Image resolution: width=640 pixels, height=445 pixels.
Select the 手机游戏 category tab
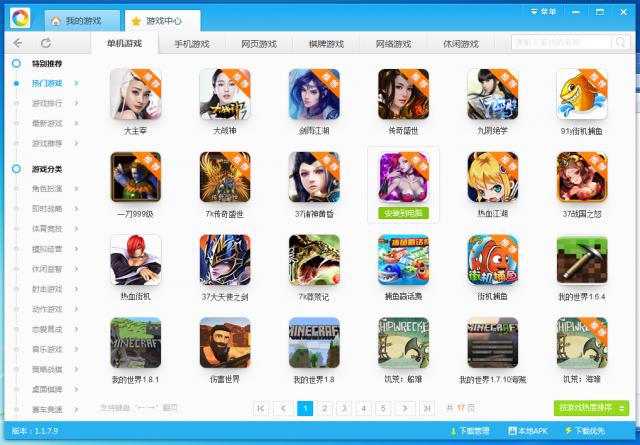point(192,44)
